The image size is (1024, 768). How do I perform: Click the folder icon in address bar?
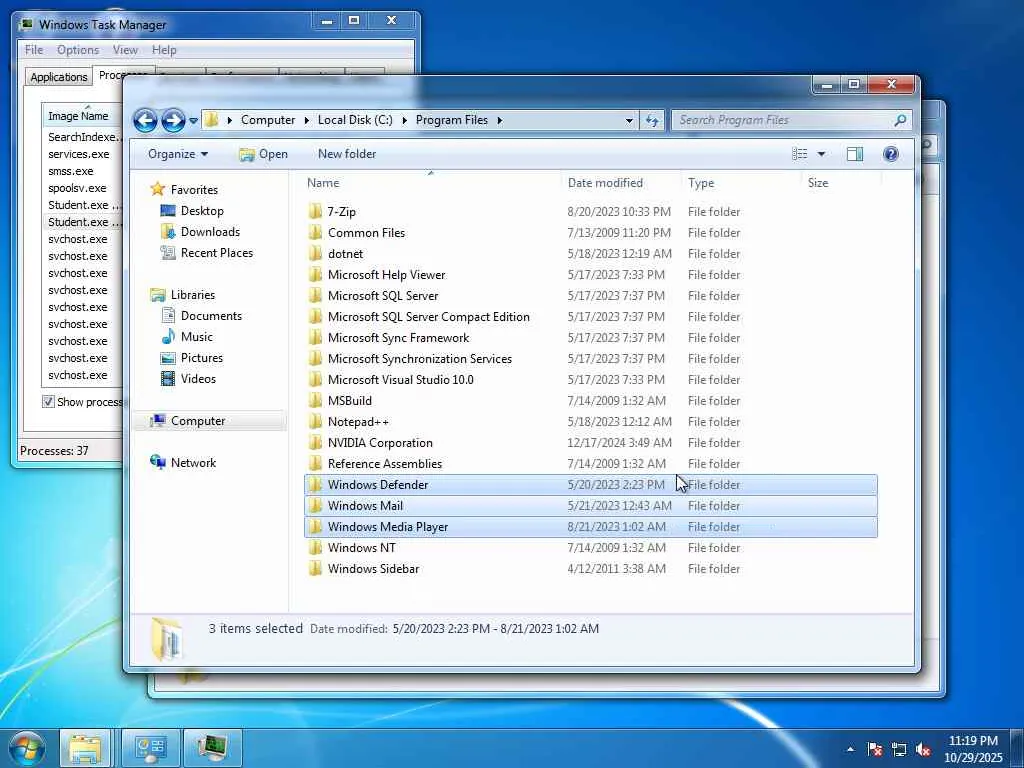(x=211, y=120)
